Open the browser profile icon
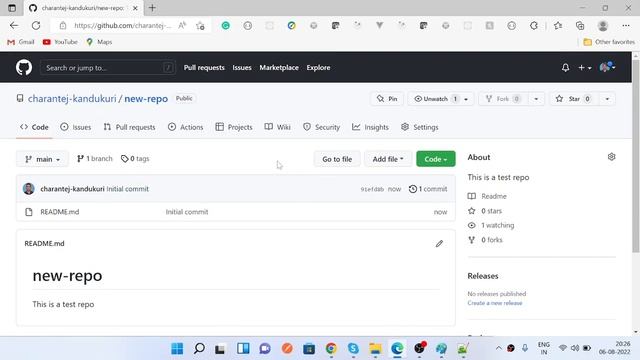The height and width of the screenshot is (360, 640). [x=602, y=25]
